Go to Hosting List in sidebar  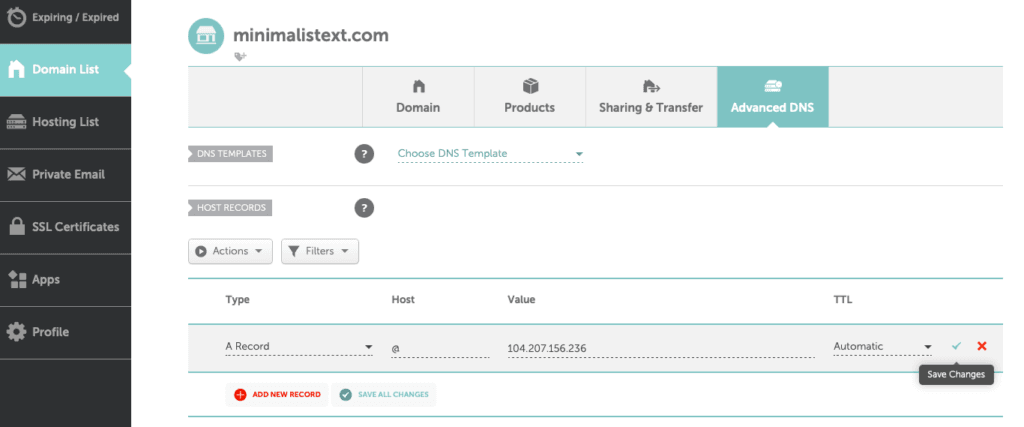click(65, 122)
